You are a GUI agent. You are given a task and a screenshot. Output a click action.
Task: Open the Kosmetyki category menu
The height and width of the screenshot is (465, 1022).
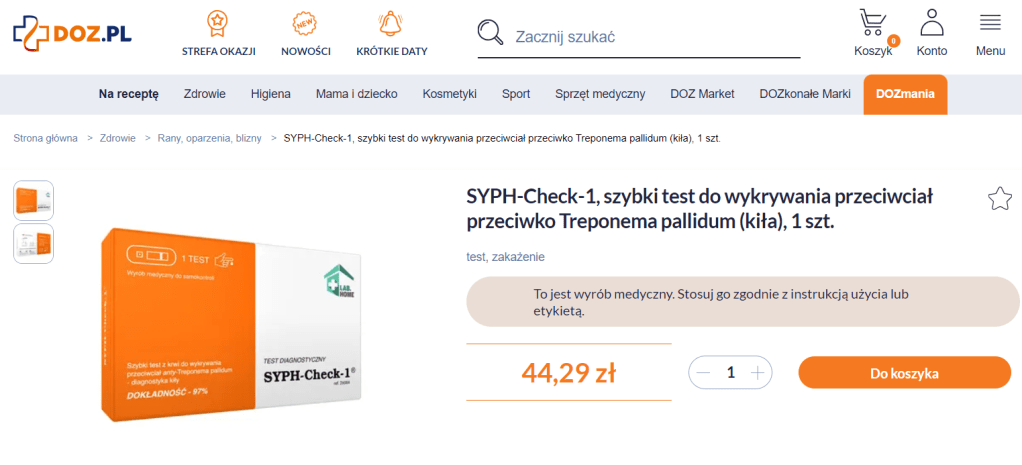click(x=449, y=94)
